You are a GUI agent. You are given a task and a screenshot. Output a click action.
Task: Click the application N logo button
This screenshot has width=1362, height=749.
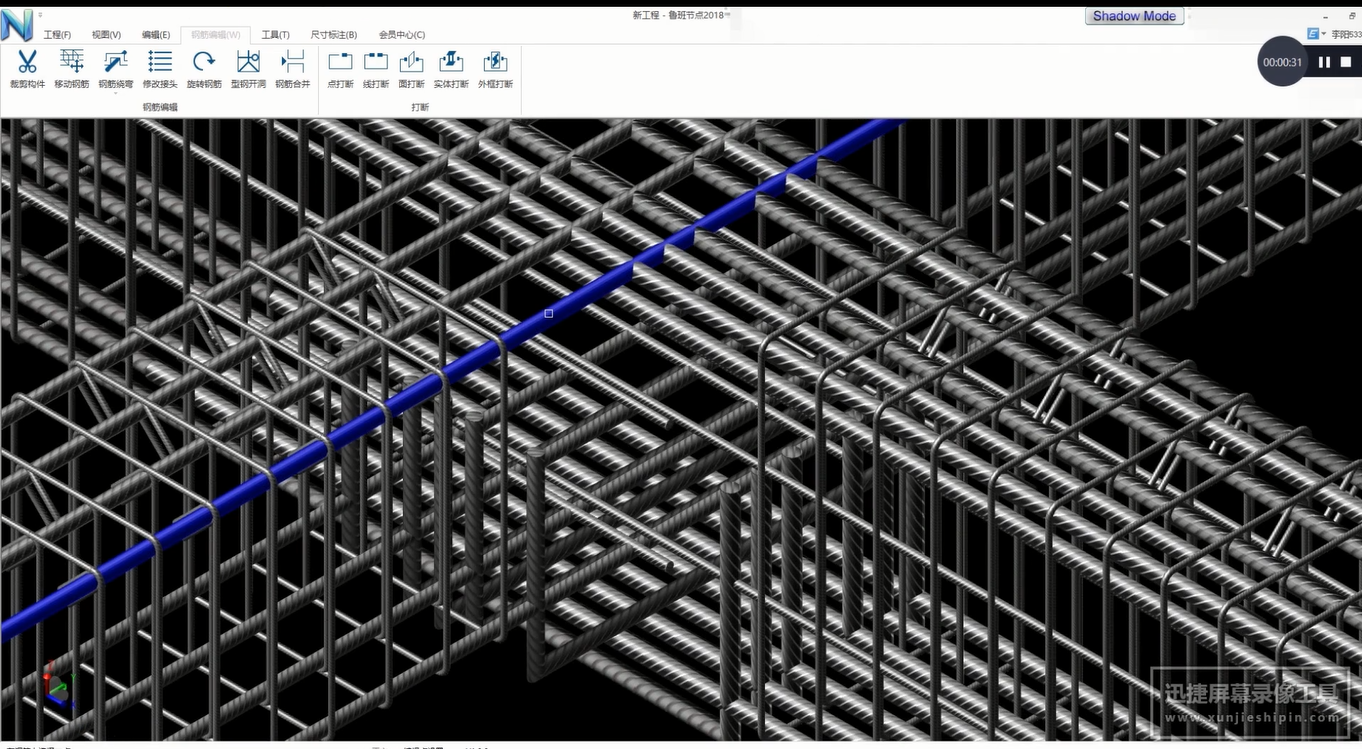click(17, 24)
